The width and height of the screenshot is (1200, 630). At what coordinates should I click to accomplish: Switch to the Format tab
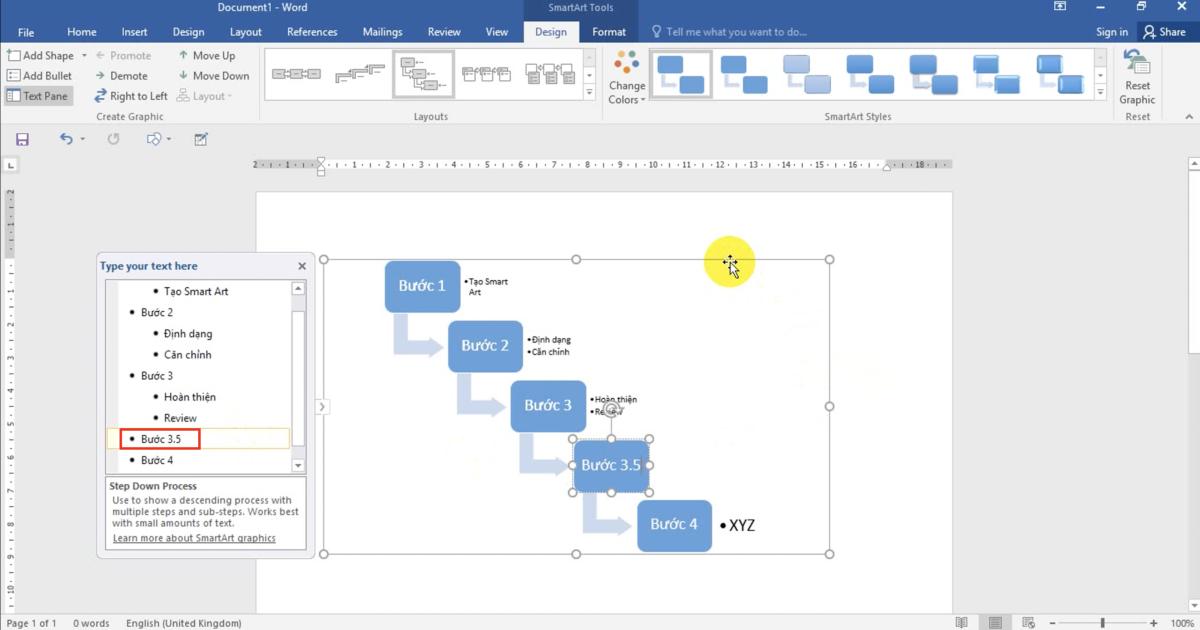[609, 32]
